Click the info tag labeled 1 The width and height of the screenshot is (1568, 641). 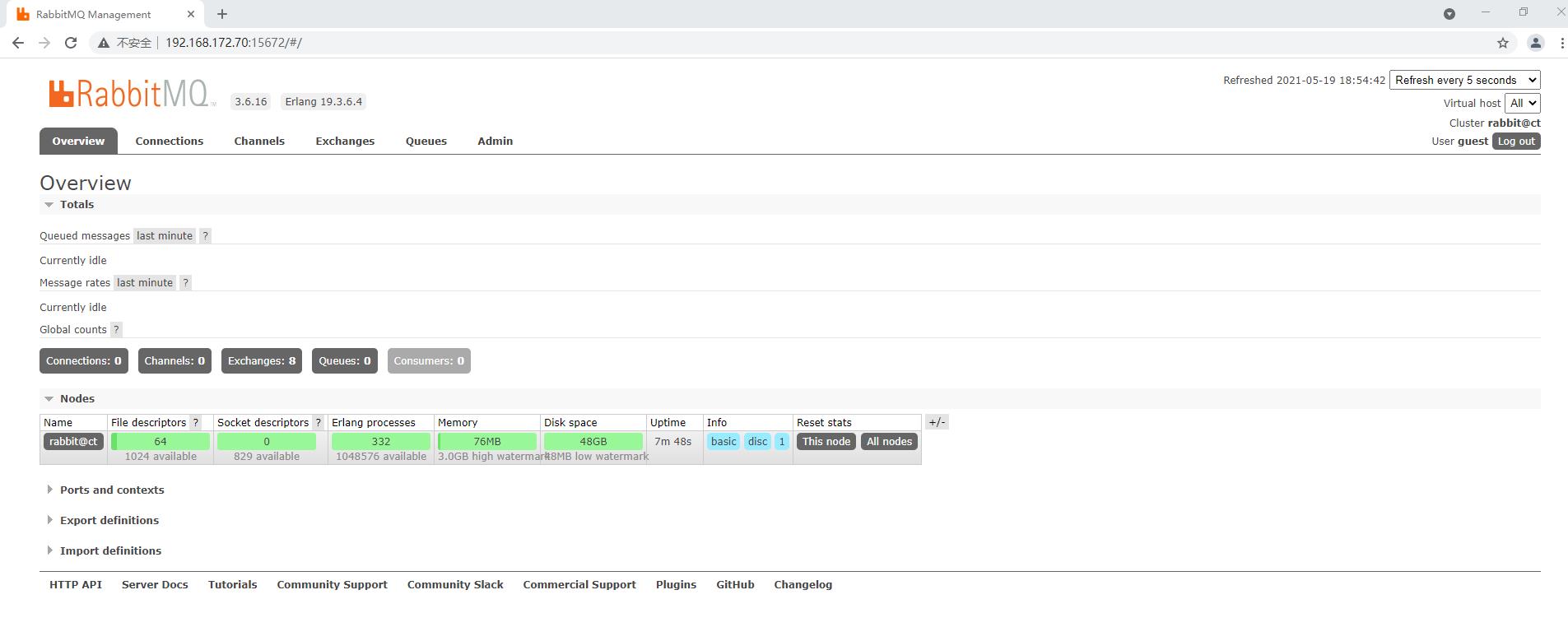(782, 441)
